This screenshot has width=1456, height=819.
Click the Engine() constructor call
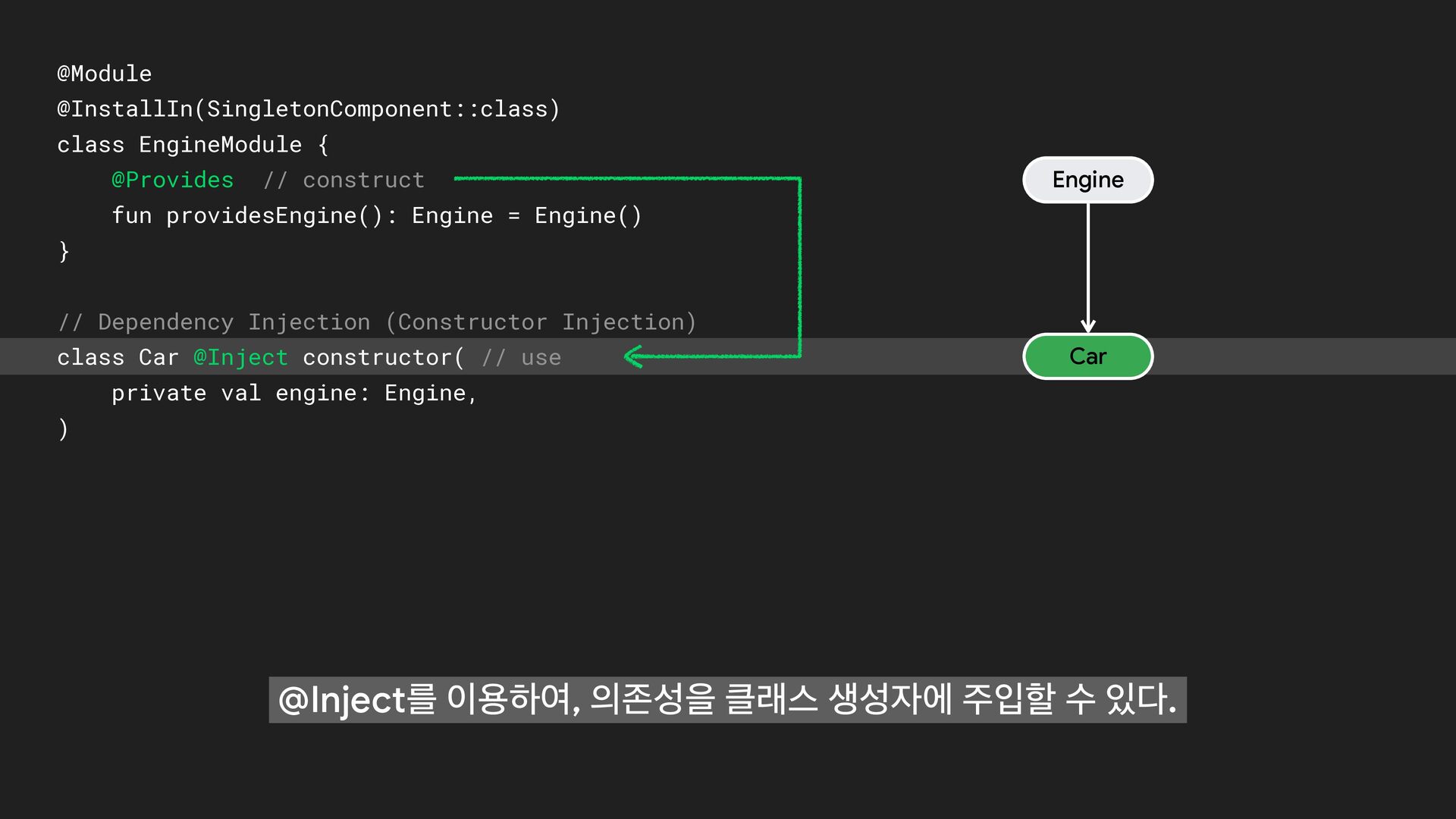click(x=588, y=215)
